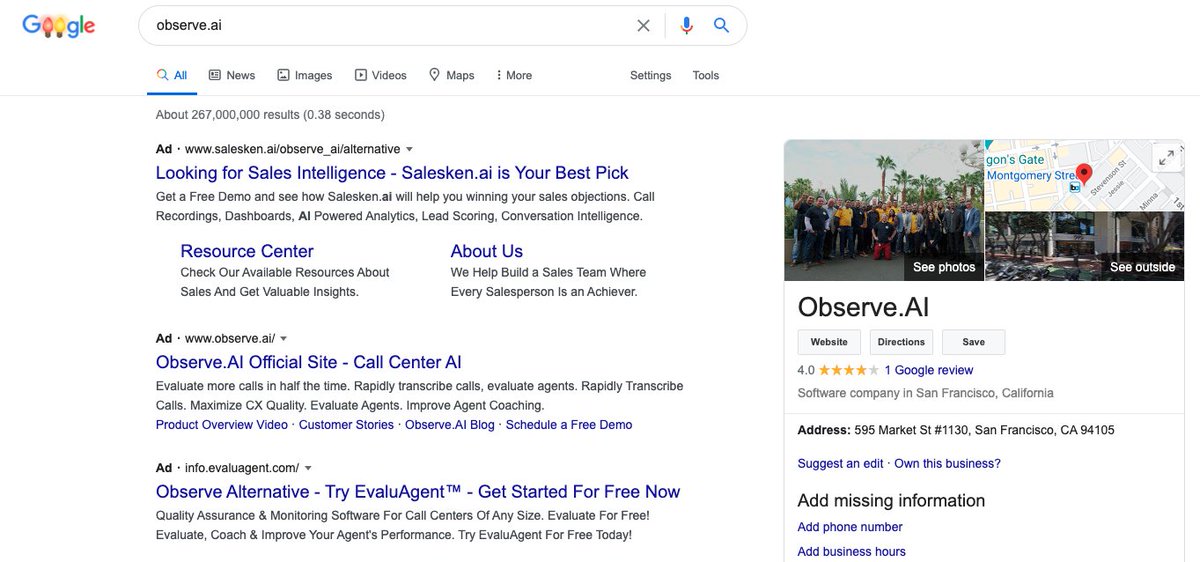Image resolution: width=1200 pixels, height=562 pixels.
Task: Open the dropdown arrow next to info.evaluagent.com URL
Action: pos(308,468)
